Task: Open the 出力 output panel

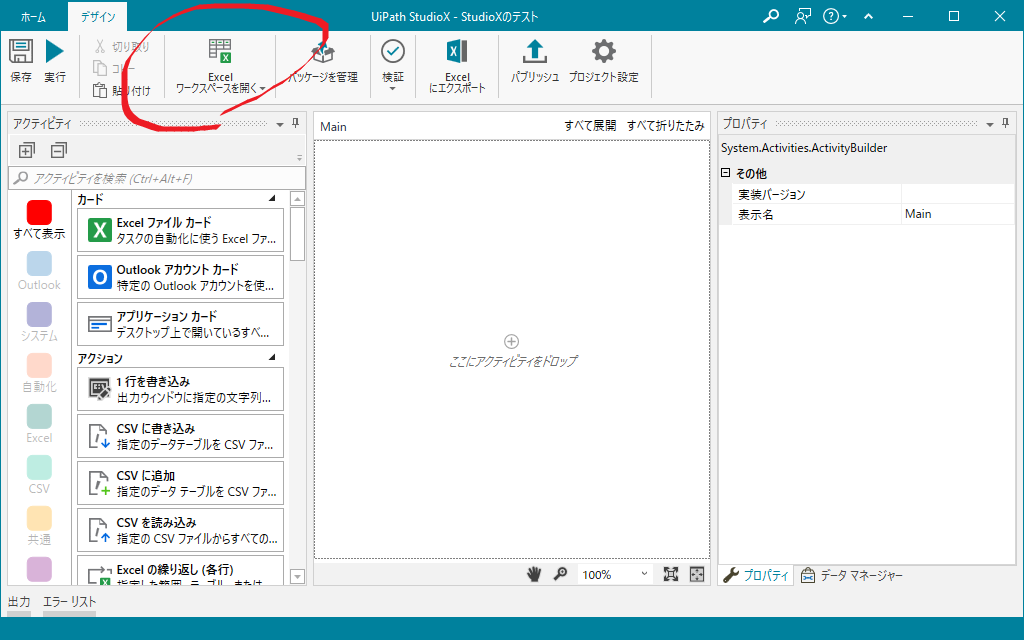Action: pyautogui.click(x=19, y=601)
